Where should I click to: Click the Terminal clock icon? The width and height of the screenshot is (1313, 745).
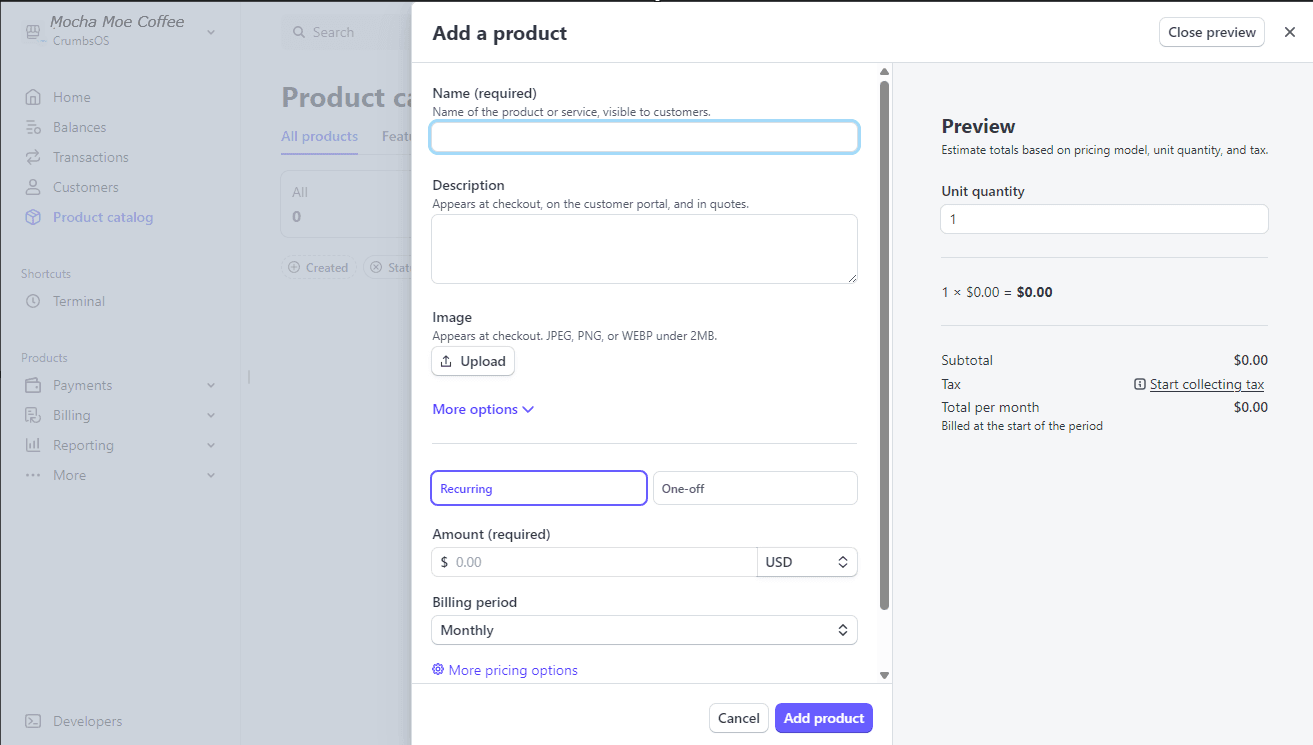coord(33,301)
